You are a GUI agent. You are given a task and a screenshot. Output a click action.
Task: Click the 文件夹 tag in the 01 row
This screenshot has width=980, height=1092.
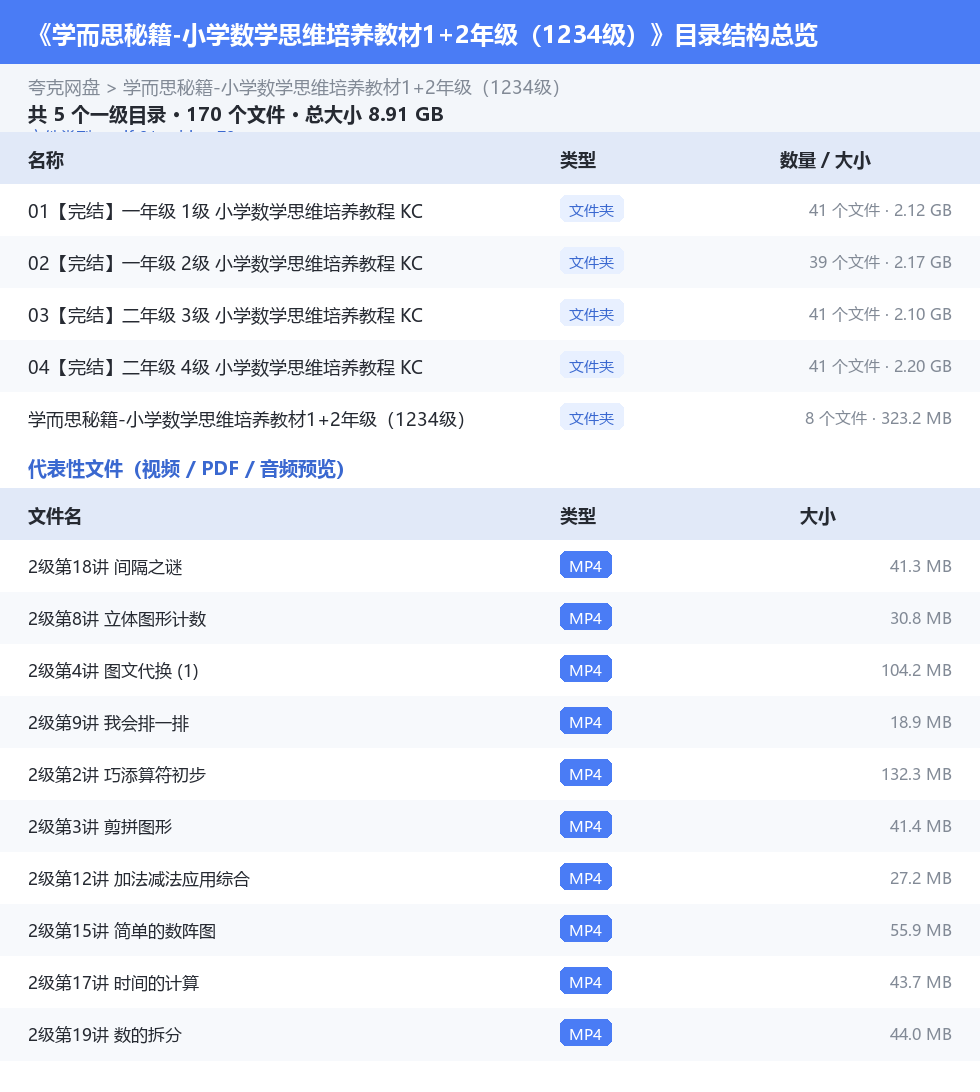(591, 210)
